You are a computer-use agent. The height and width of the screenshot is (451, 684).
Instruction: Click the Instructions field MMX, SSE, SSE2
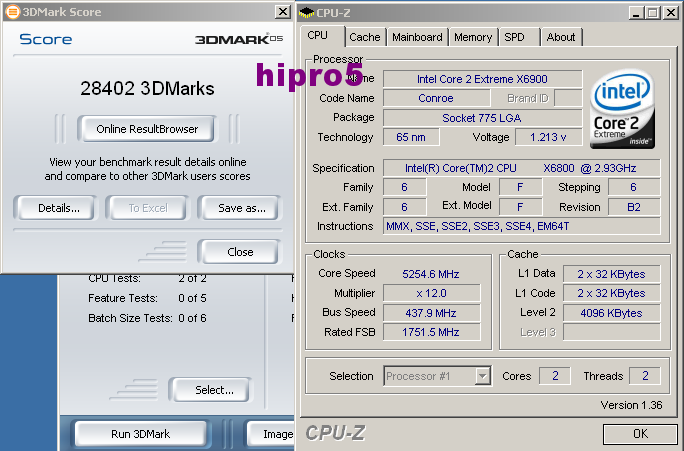[521, 226]
